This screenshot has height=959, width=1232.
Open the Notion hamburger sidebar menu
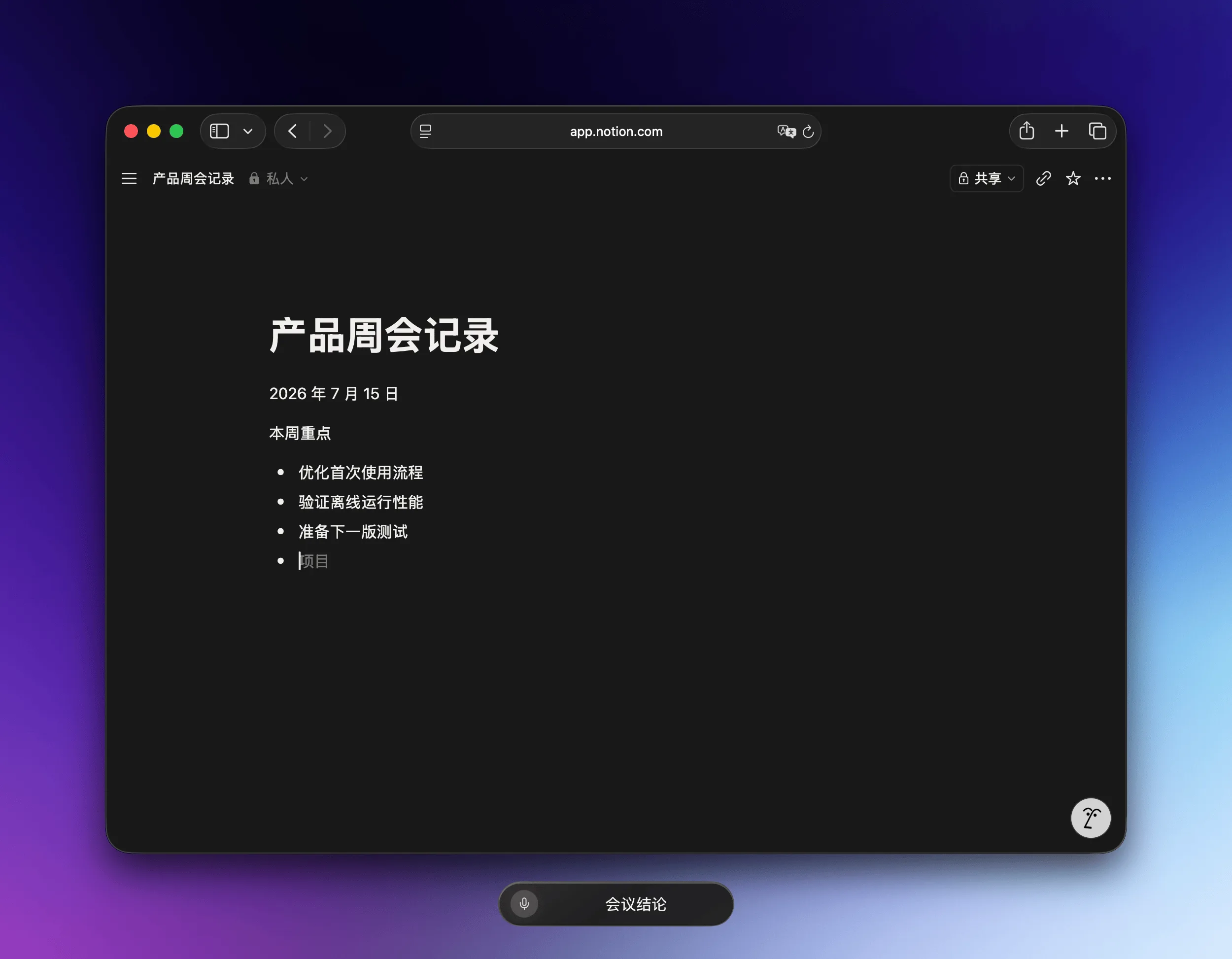[129, 179]
